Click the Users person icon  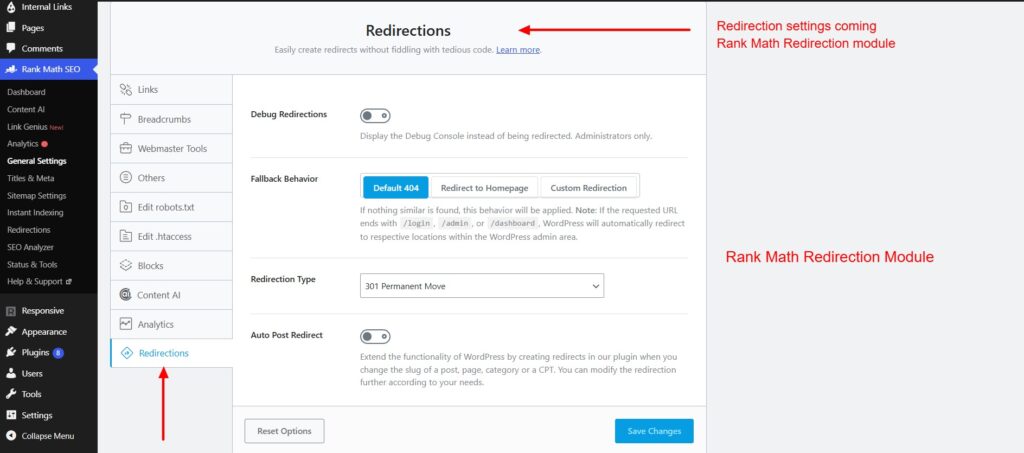click(11, 373)
